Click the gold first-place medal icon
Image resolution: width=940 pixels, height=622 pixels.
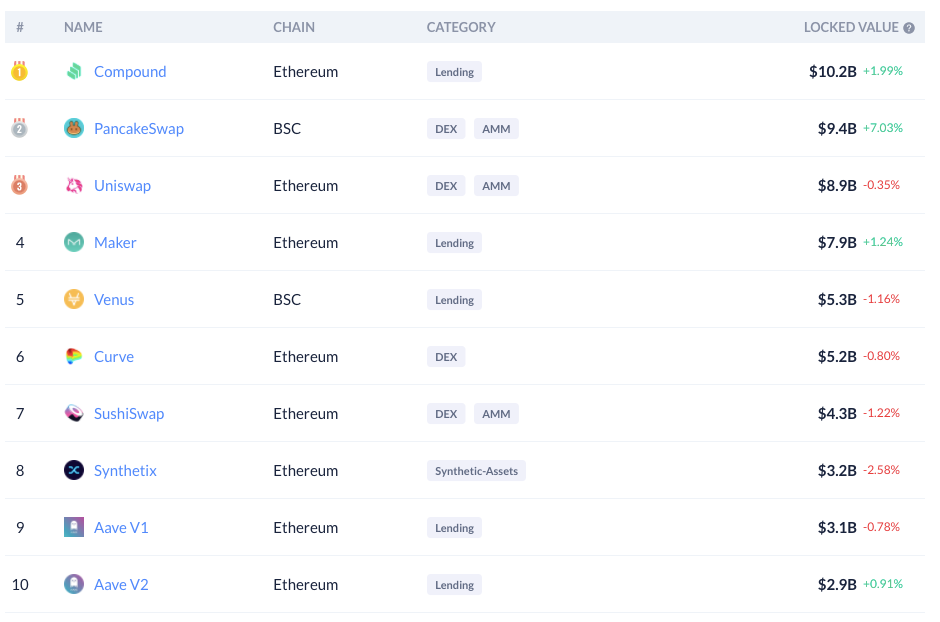[x=19, y=71]
